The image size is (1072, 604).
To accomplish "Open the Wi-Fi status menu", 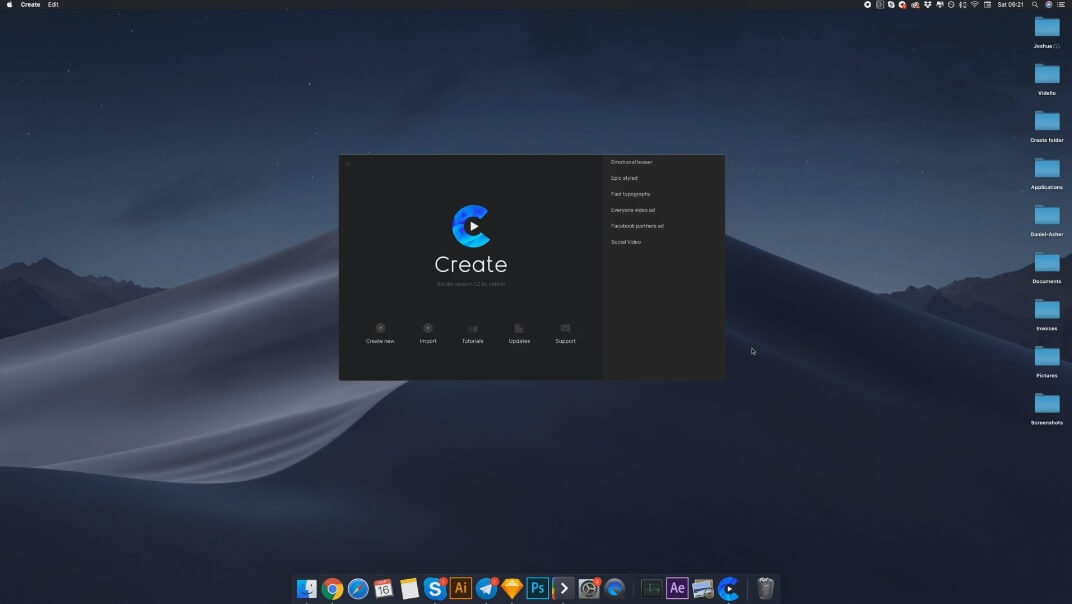I will point(974,4).
